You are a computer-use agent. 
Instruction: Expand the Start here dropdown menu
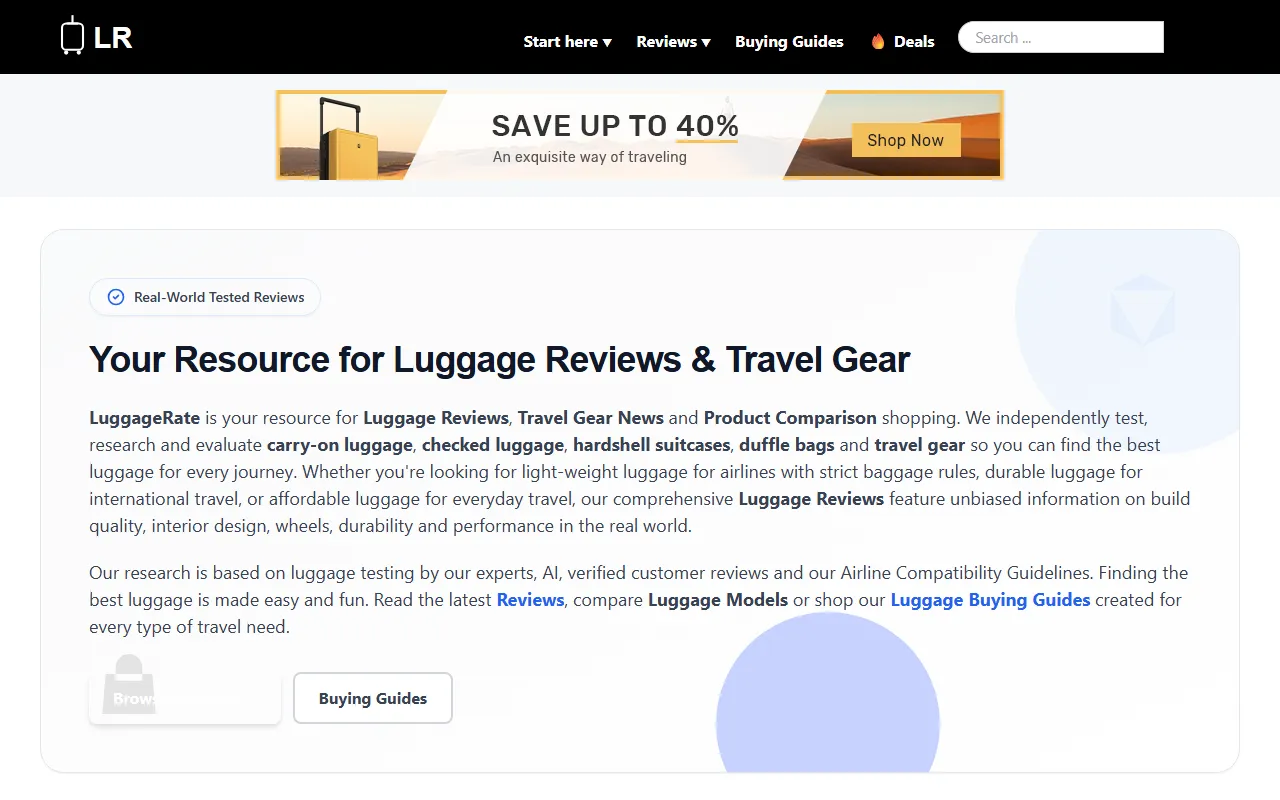[x=568, y=42]
